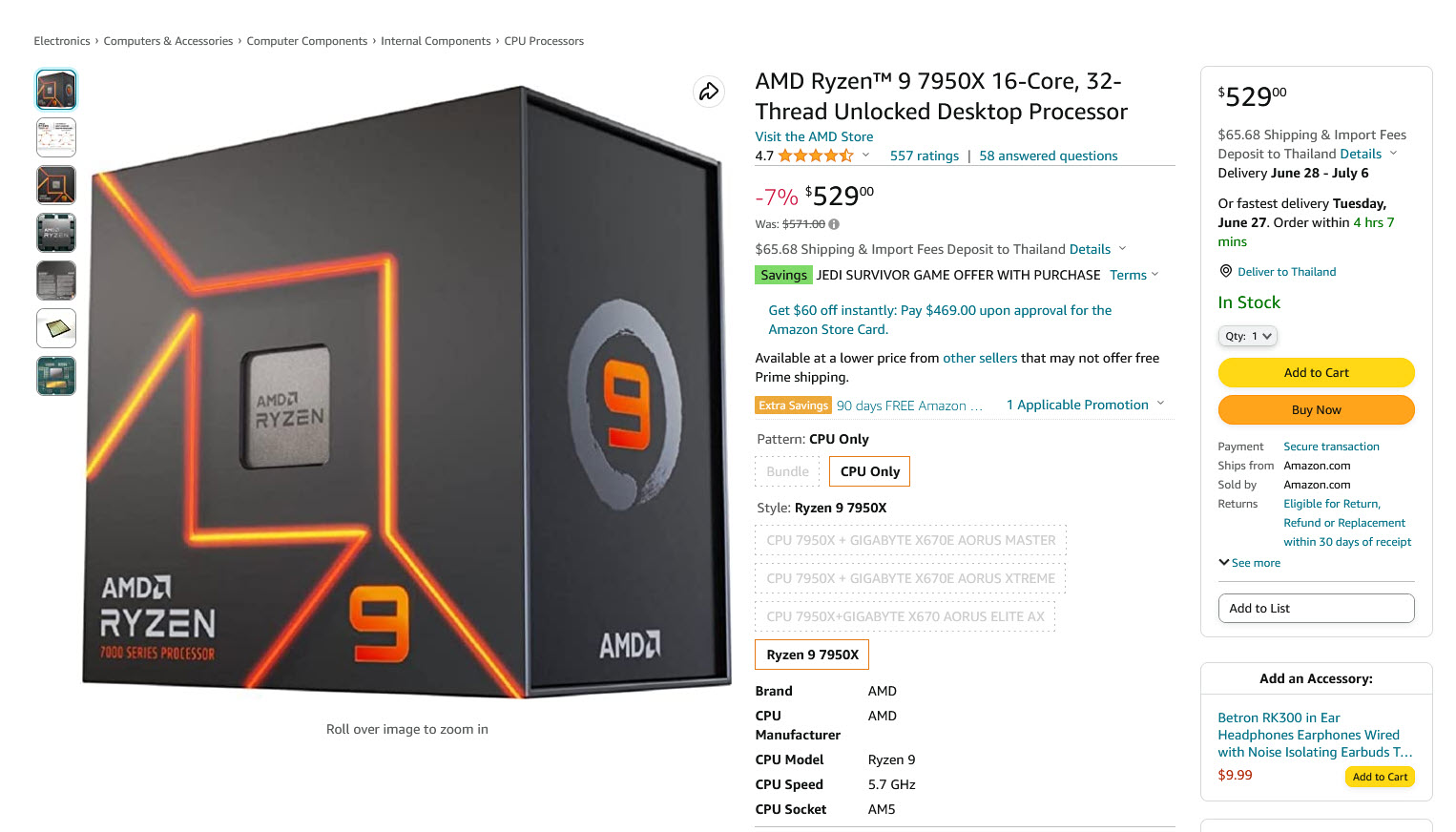Click the second product image thumbnail
Image resolution: width=1456 pixels, height=832 pixels.
point(55,136)
